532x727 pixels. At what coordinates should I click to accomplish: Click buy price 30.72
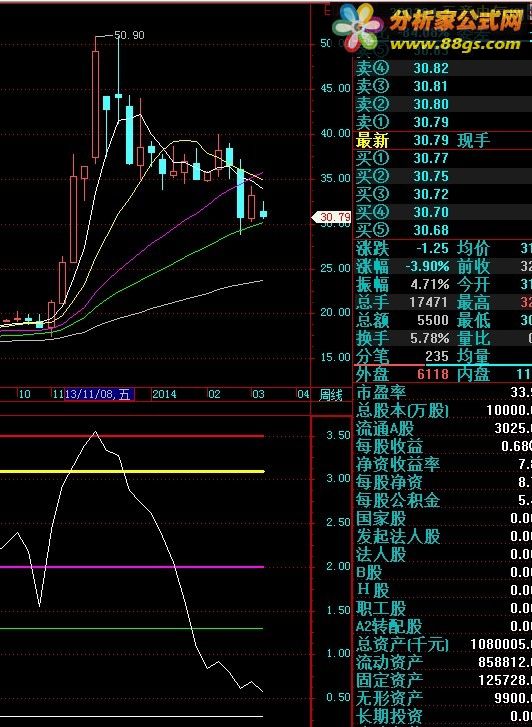[x=431, y=194]
